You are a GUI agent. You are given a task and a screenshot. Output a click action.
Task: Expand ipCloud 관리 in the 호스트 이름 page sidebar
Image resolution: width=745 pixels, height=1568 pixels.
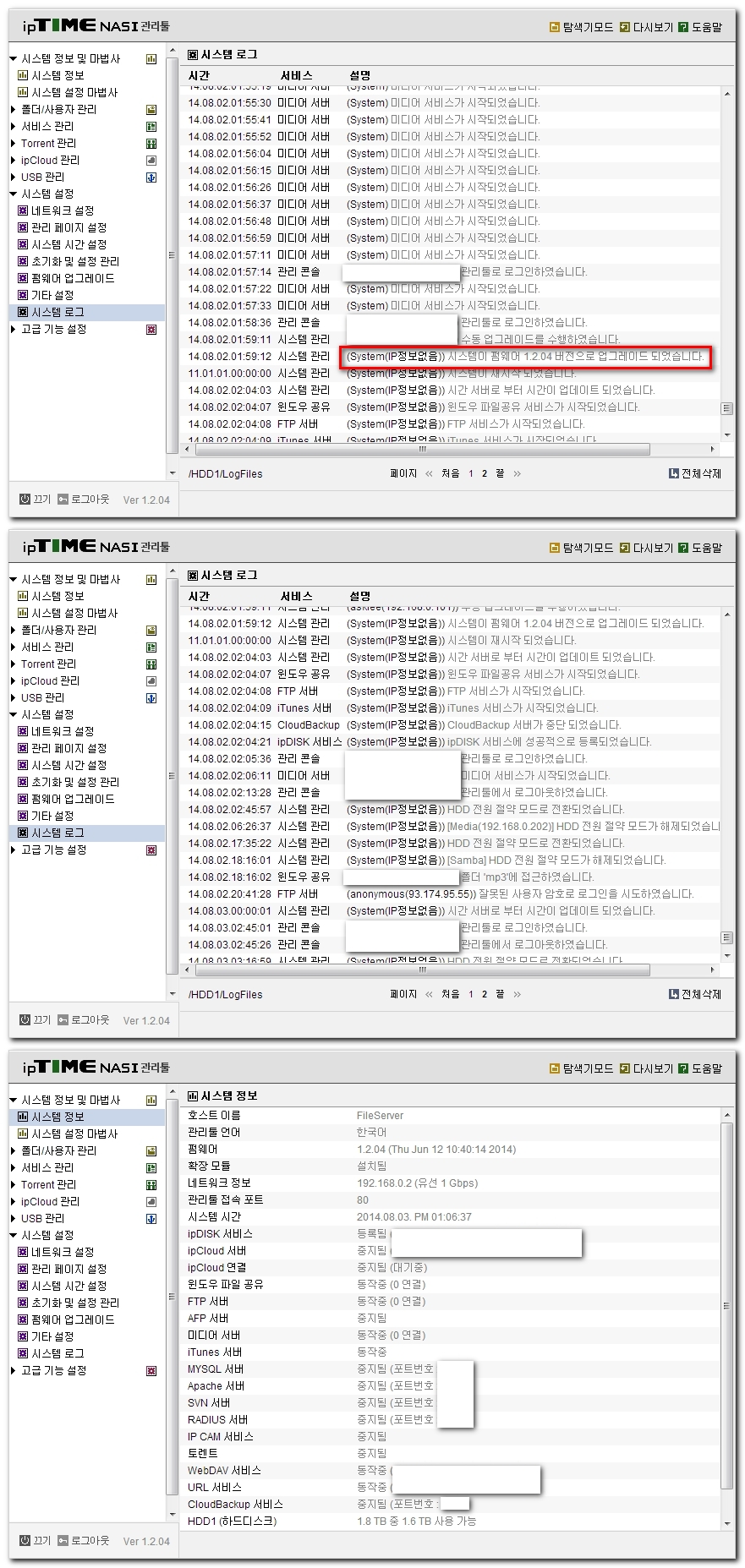pyautogui.click(x=14, y=1201)
